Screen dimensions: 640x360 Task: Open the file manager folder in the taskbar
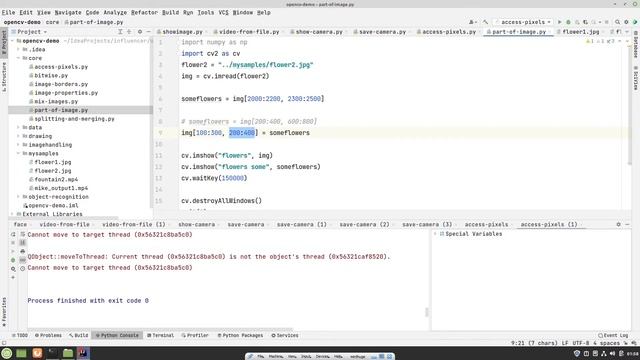[68, 353]
